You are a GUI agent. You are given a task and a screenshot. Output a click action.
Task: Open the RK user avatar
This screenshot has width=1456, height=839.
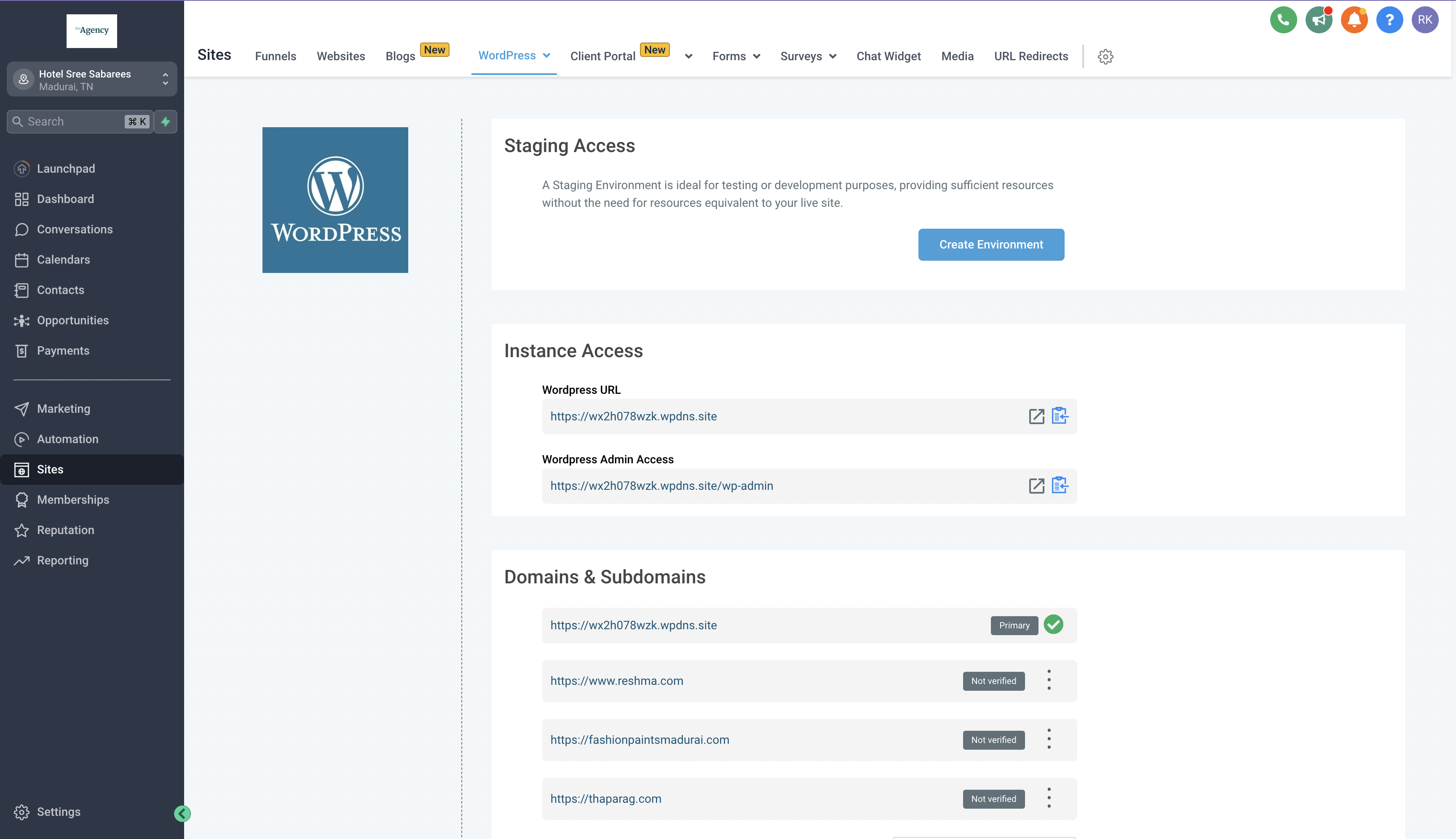pos(1424,20)
